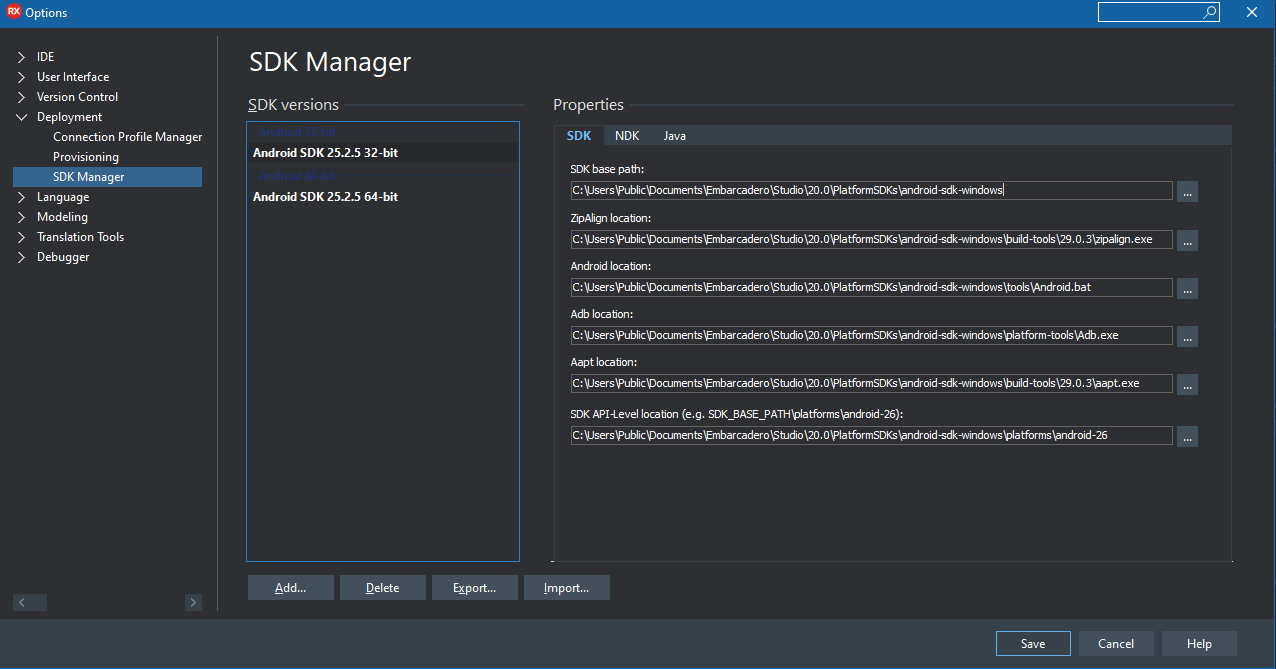Click the Import... button
The image size is (1276, 669).
click(567, 588)
